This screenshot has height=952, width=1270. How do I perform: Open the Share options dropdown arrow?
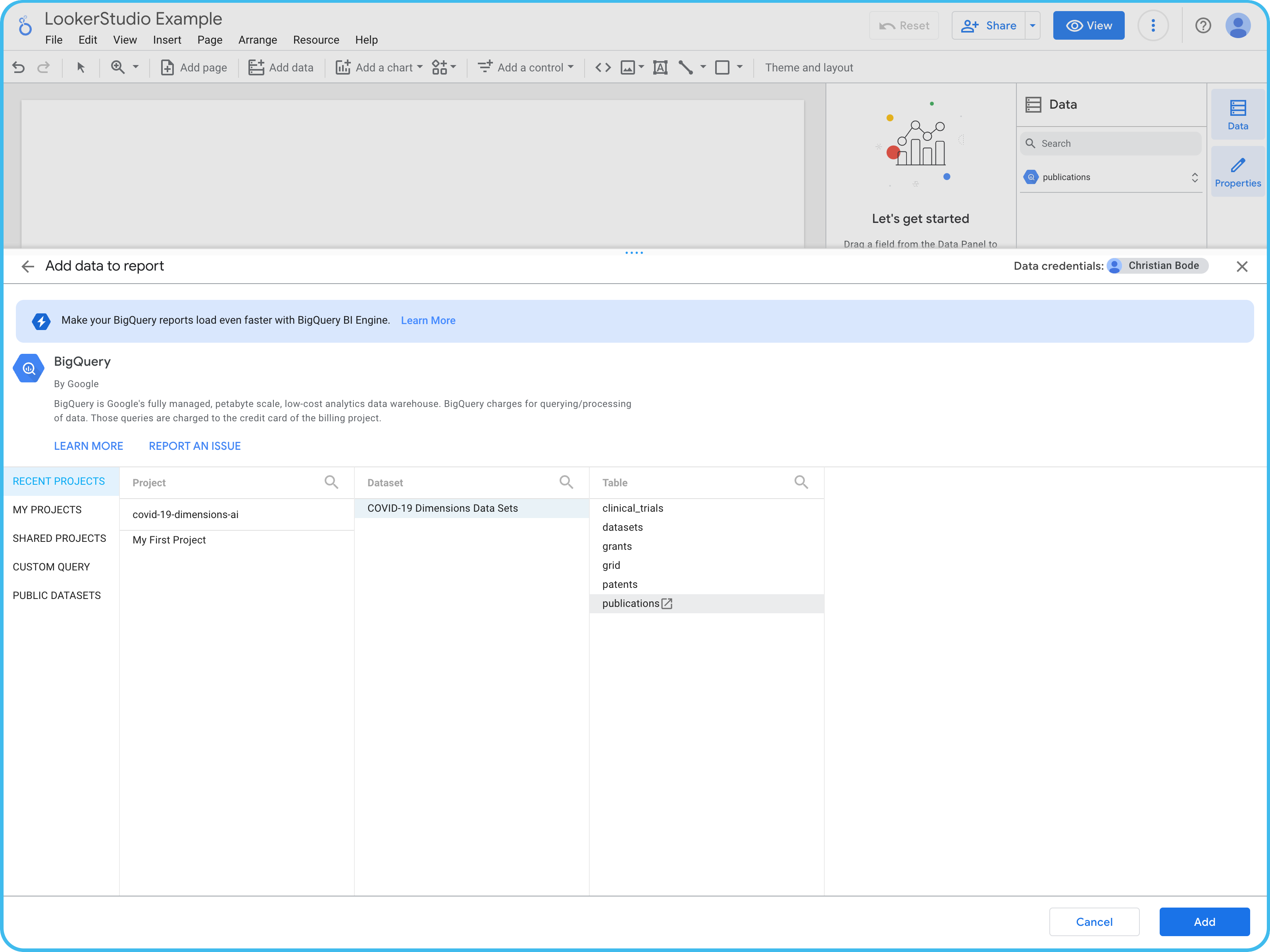1032,26
